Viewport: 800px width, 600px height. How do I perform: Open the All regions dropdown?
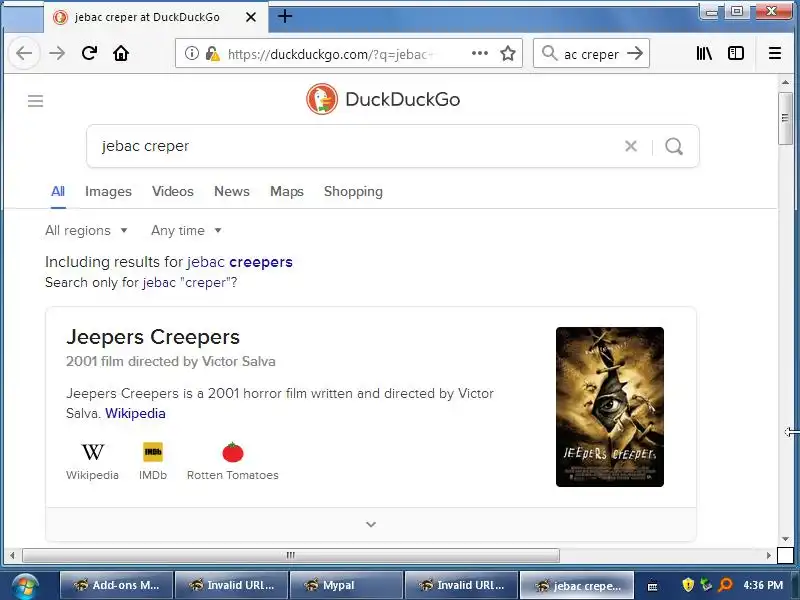coord(86,231)
